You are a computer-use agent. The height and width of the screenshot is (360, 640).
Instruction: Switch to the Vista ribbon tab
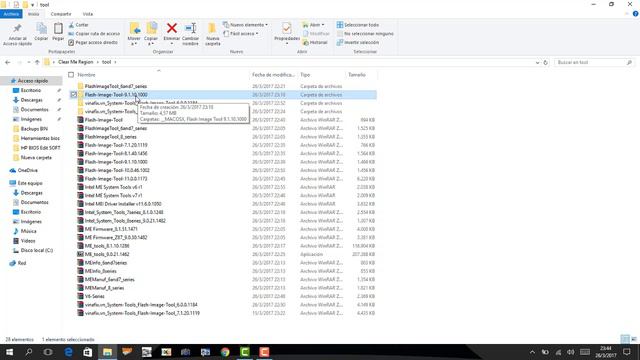[x=87, y=14]
